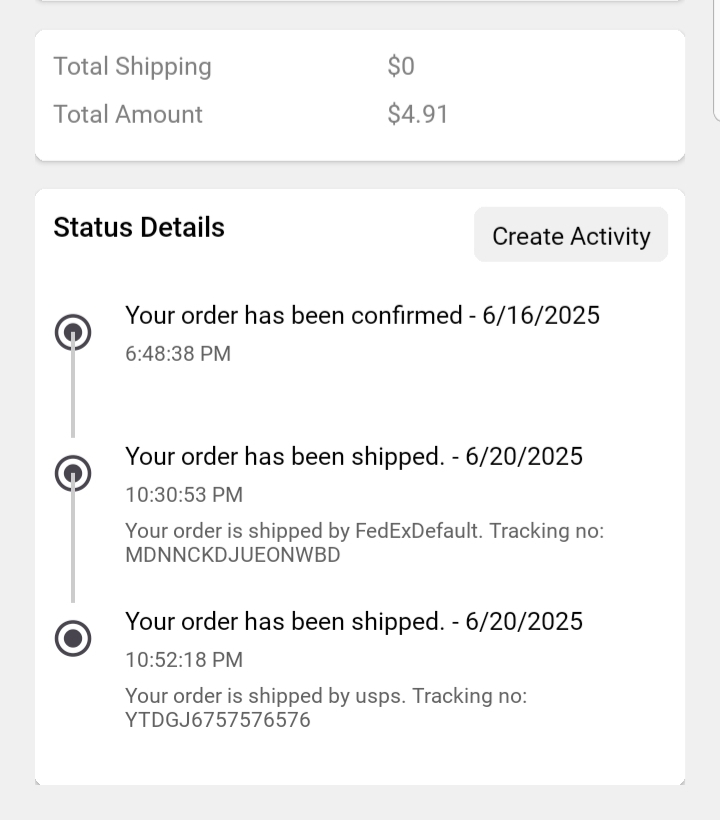Click the Total Shipping label

tap(132, 67)
